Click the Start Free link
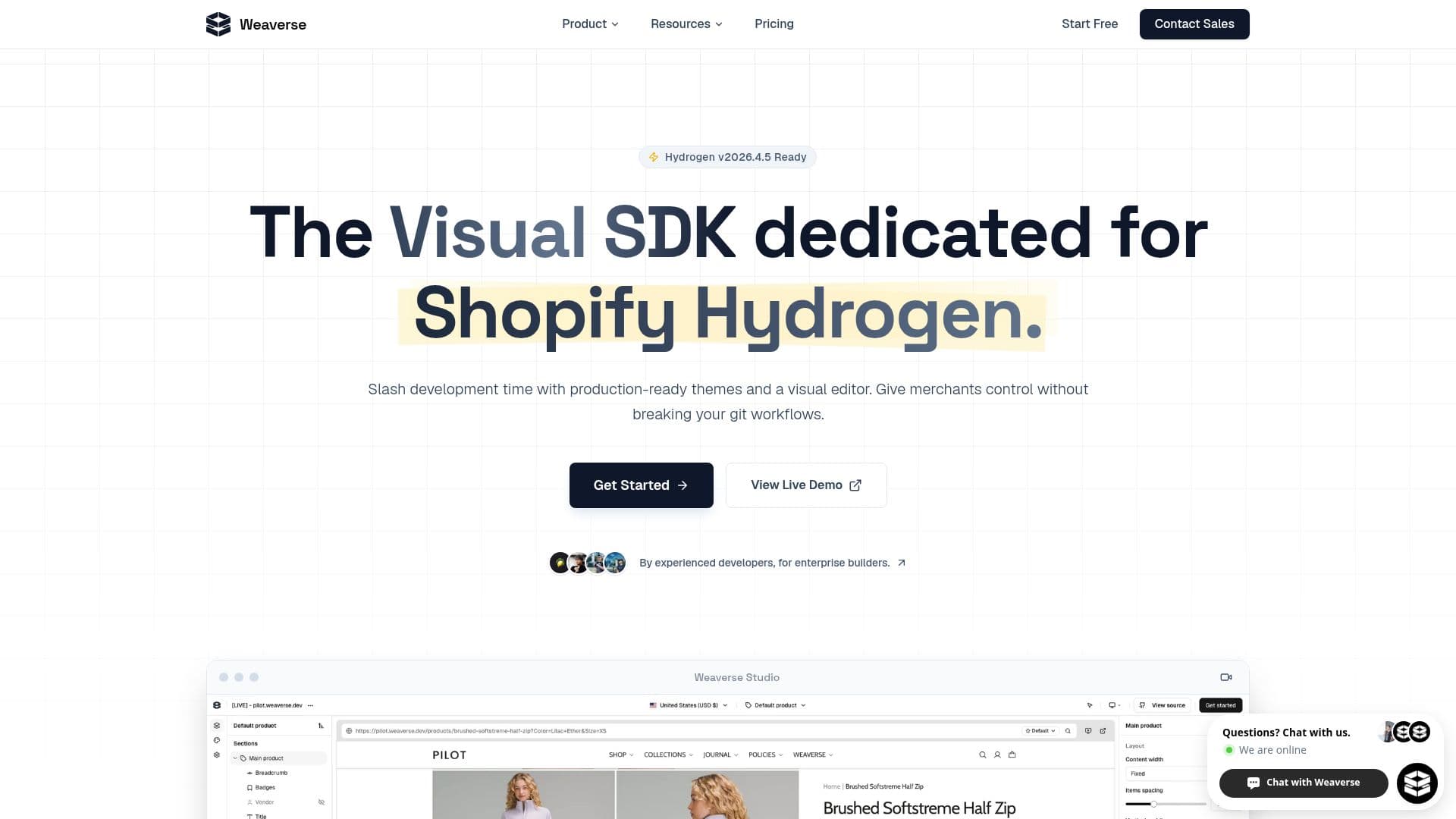 point(1090,24)
